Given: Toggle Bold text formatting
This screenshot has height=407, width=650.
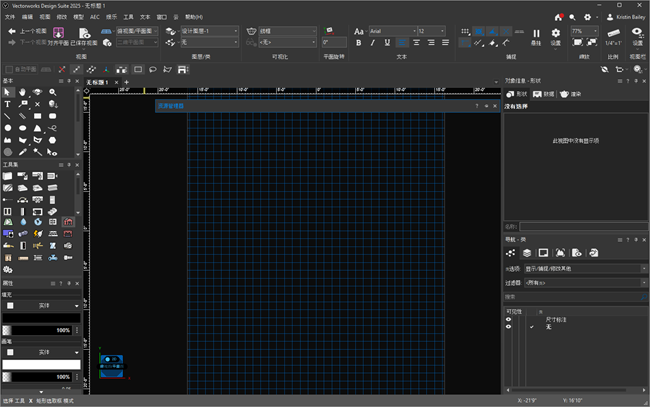Looking at the screenshot, I should [359, 43].
